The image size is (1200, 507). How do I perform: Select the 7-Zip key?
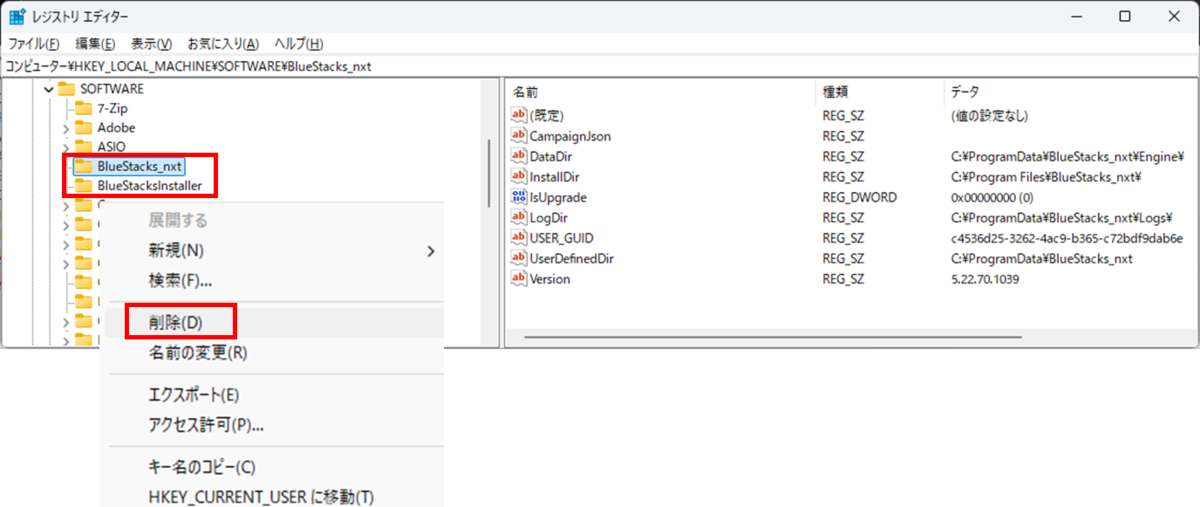pos(113,108)
